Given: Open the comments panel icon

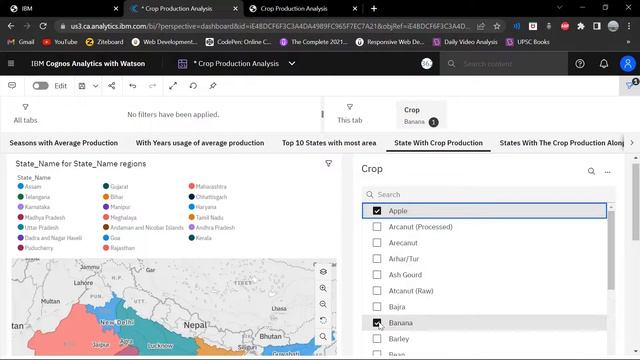Looking at the screenshot, I should pyautogui.click(x=12, y=86).
